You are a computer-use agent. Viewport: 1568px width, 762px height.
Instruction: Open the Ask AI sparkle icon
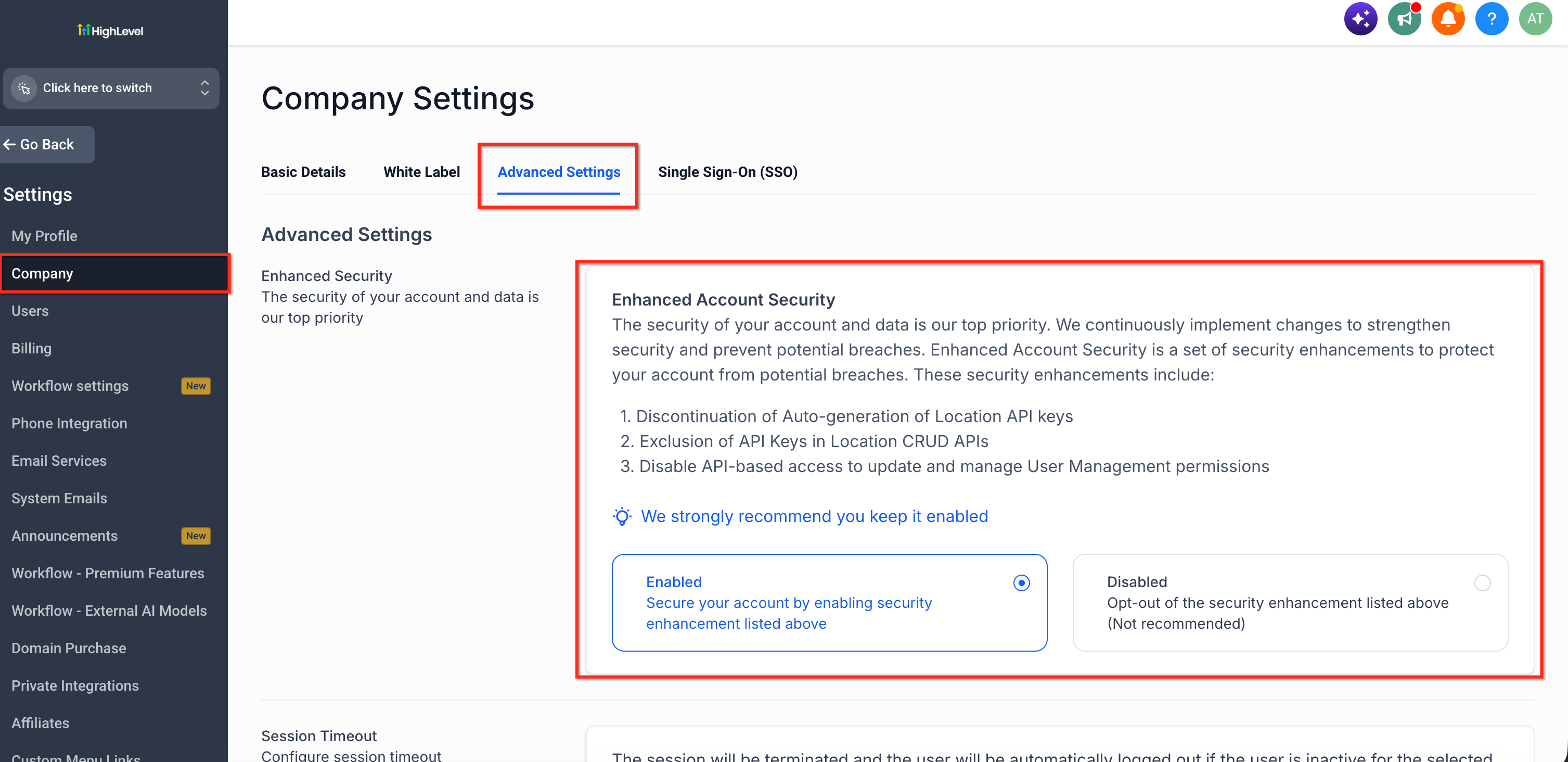(1360, 19)
